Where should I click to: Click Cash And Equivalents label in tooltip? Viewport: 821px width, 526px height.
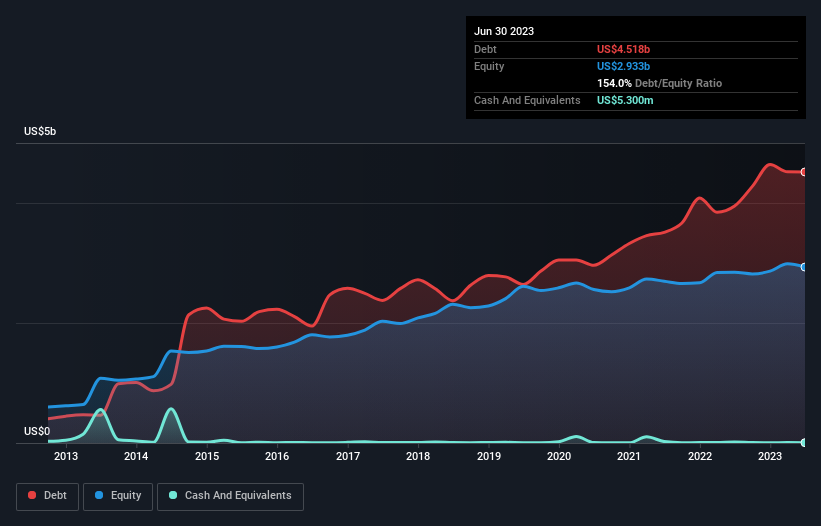pyautogui.click(x=527, y=100)
